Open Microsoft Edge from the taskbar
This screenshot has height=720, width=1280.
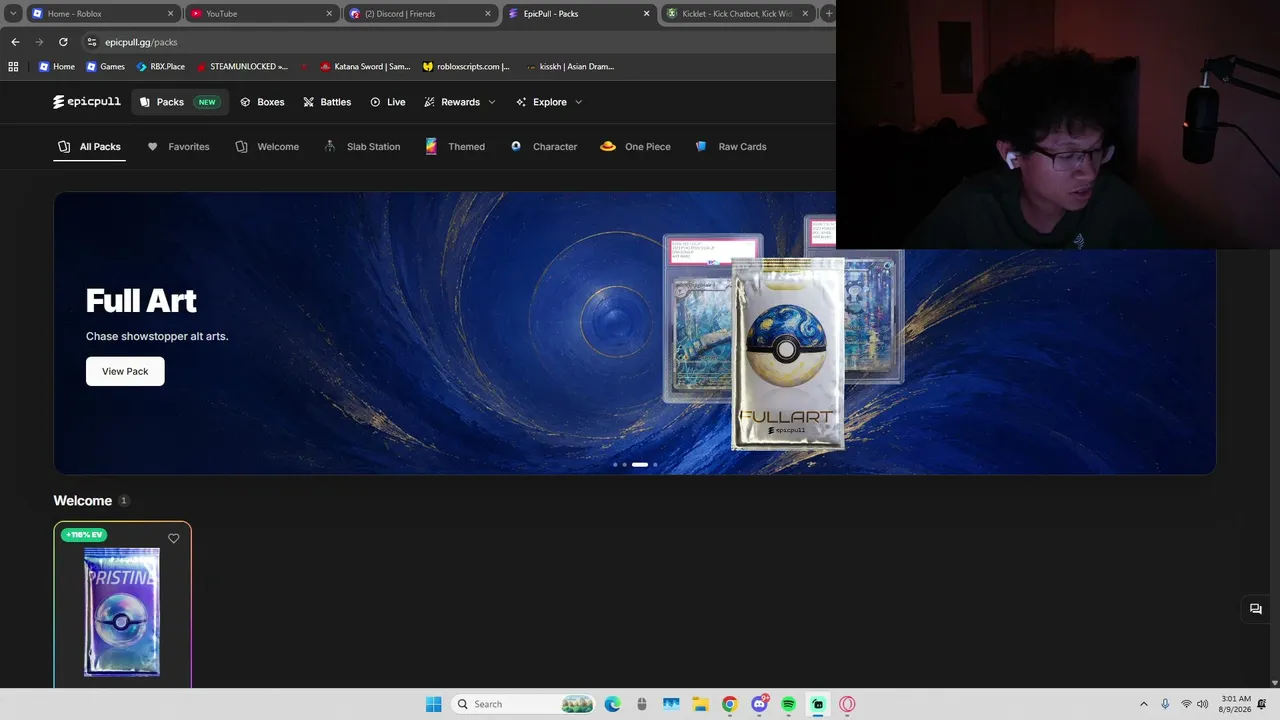click(613, 704)
